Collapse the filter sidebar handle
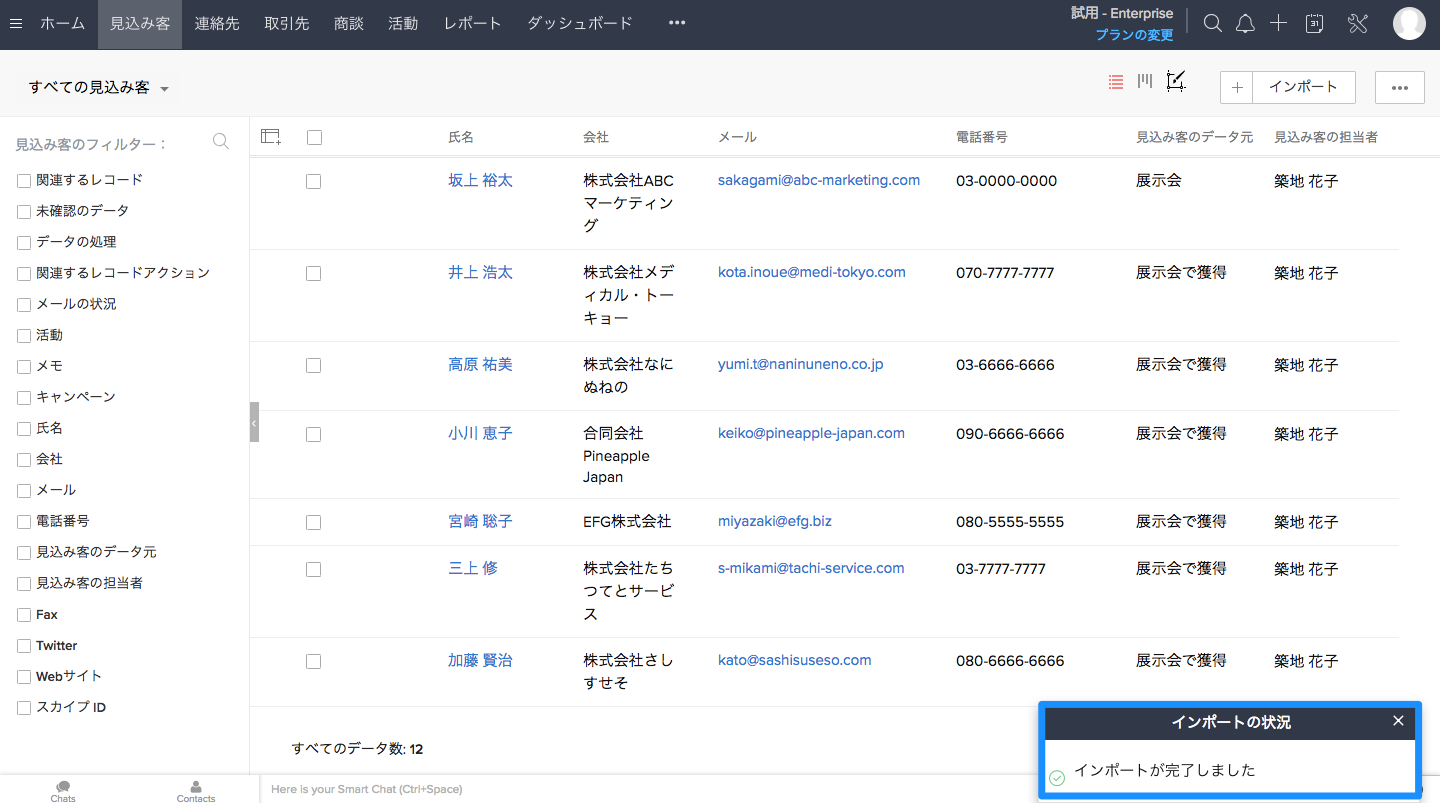The height and width of the screenshot is (803, 1440). pyautogui.click(x=254, y=422)
